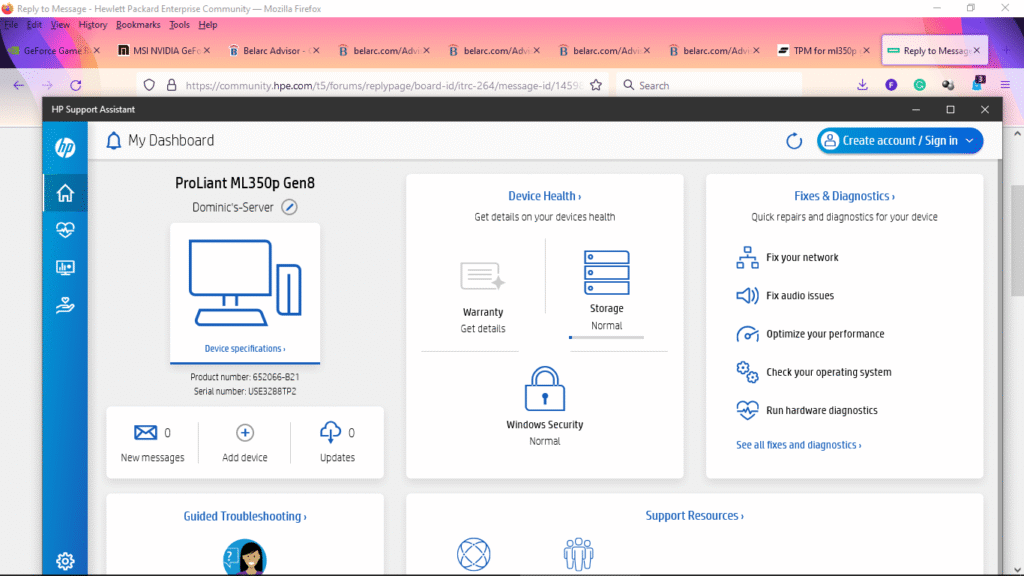Click the Run hardware diagnostics text

pos(822,410)
